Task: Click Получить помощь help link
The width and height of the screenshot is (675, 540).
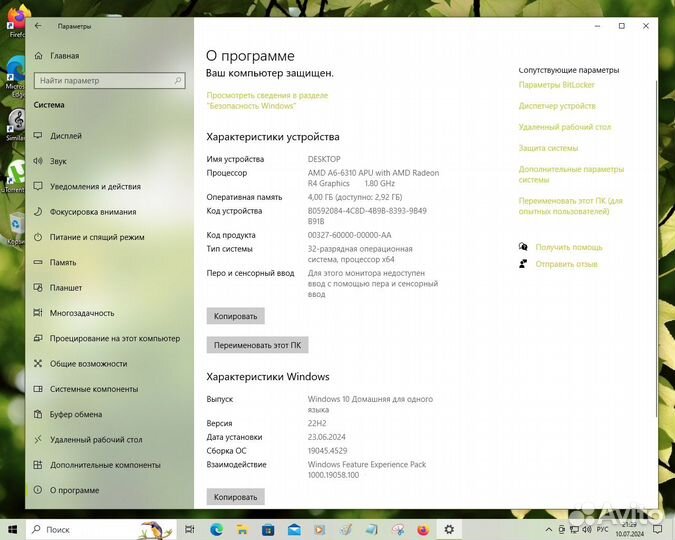Action: [x=569, y=247]
